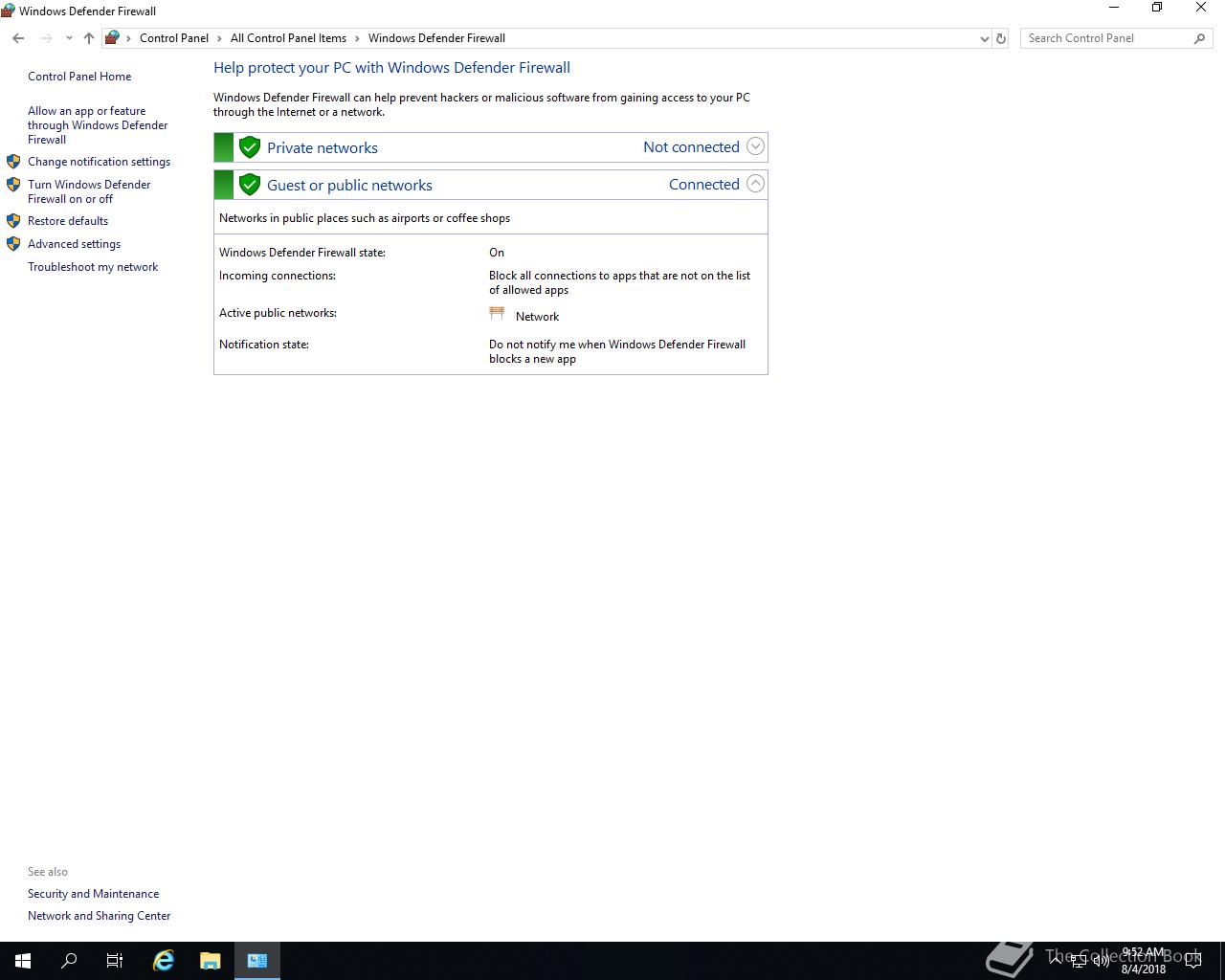Screen dimensions: 1225x980
Task: Open recent locations dropdown arrow
Action: click(x=69, y=38)
